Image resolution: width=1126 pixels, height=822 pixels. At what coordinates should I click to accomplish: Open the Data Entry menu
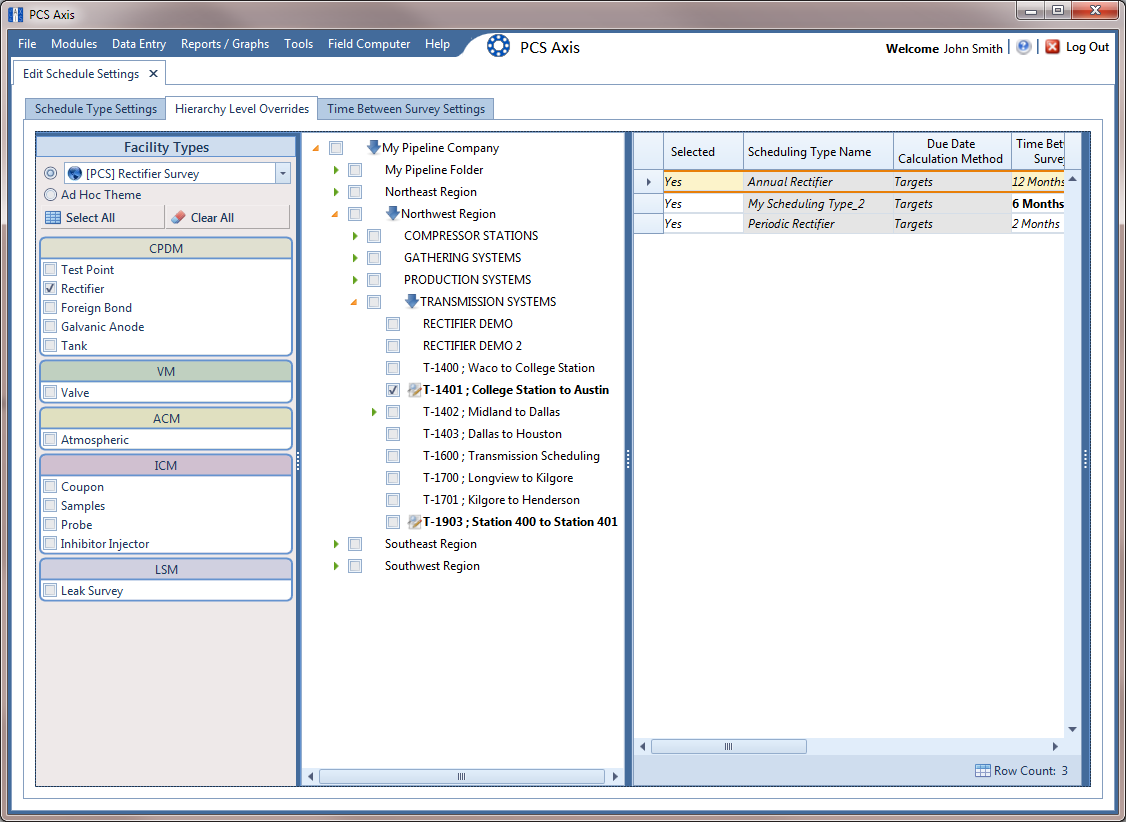[x=139, y=44]
